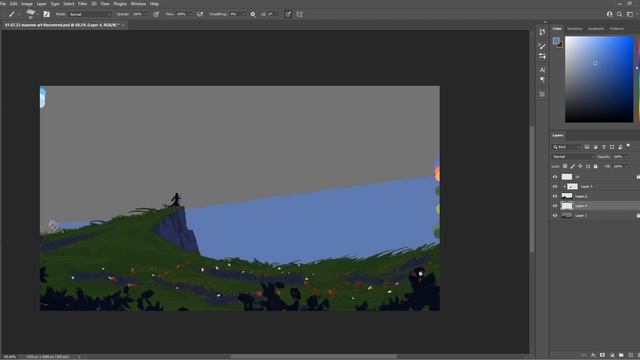Enable pressure for size icon
Screen dimensions: 640x360
pos(288,14)
